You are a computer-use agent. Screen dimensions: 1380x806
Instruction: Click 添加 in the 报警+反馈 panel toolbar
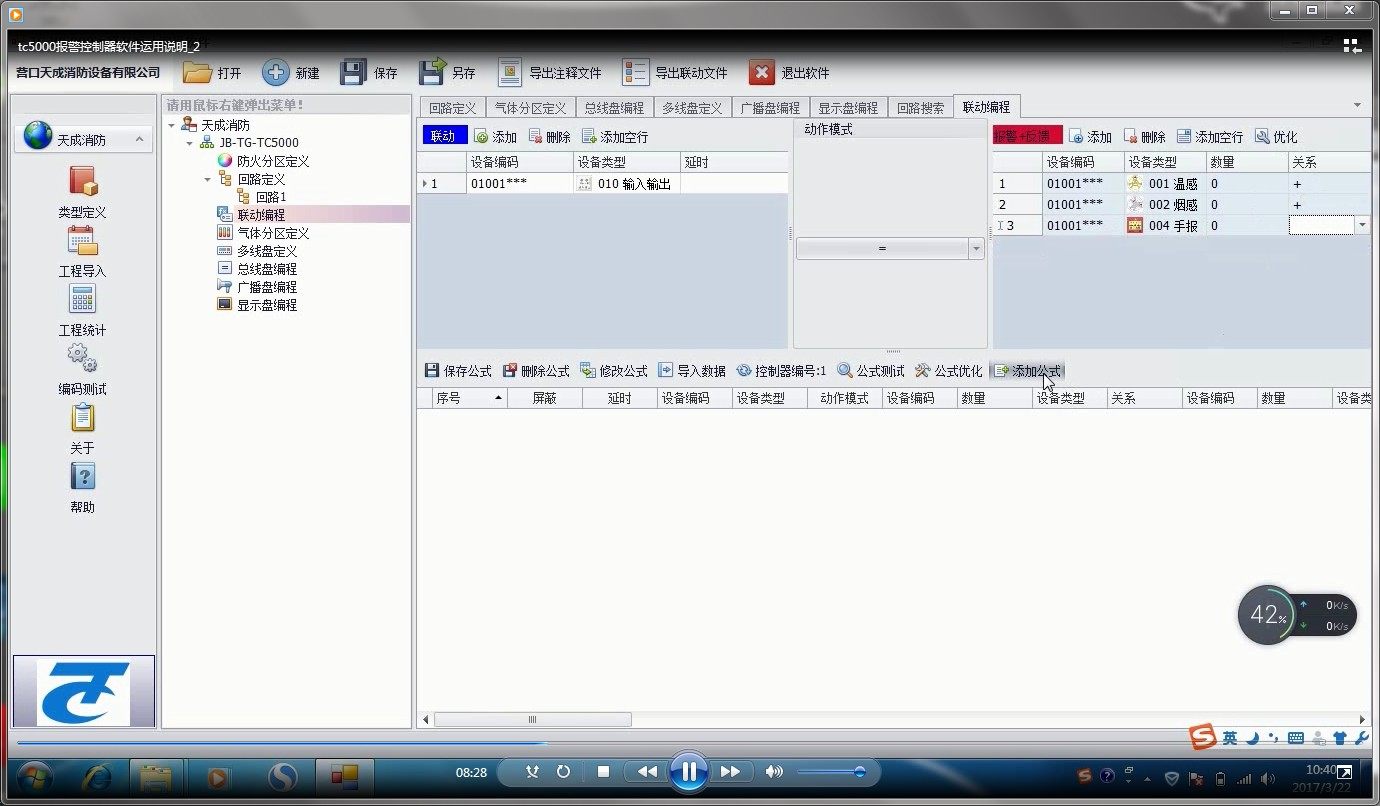click(x=1090, y=136)
